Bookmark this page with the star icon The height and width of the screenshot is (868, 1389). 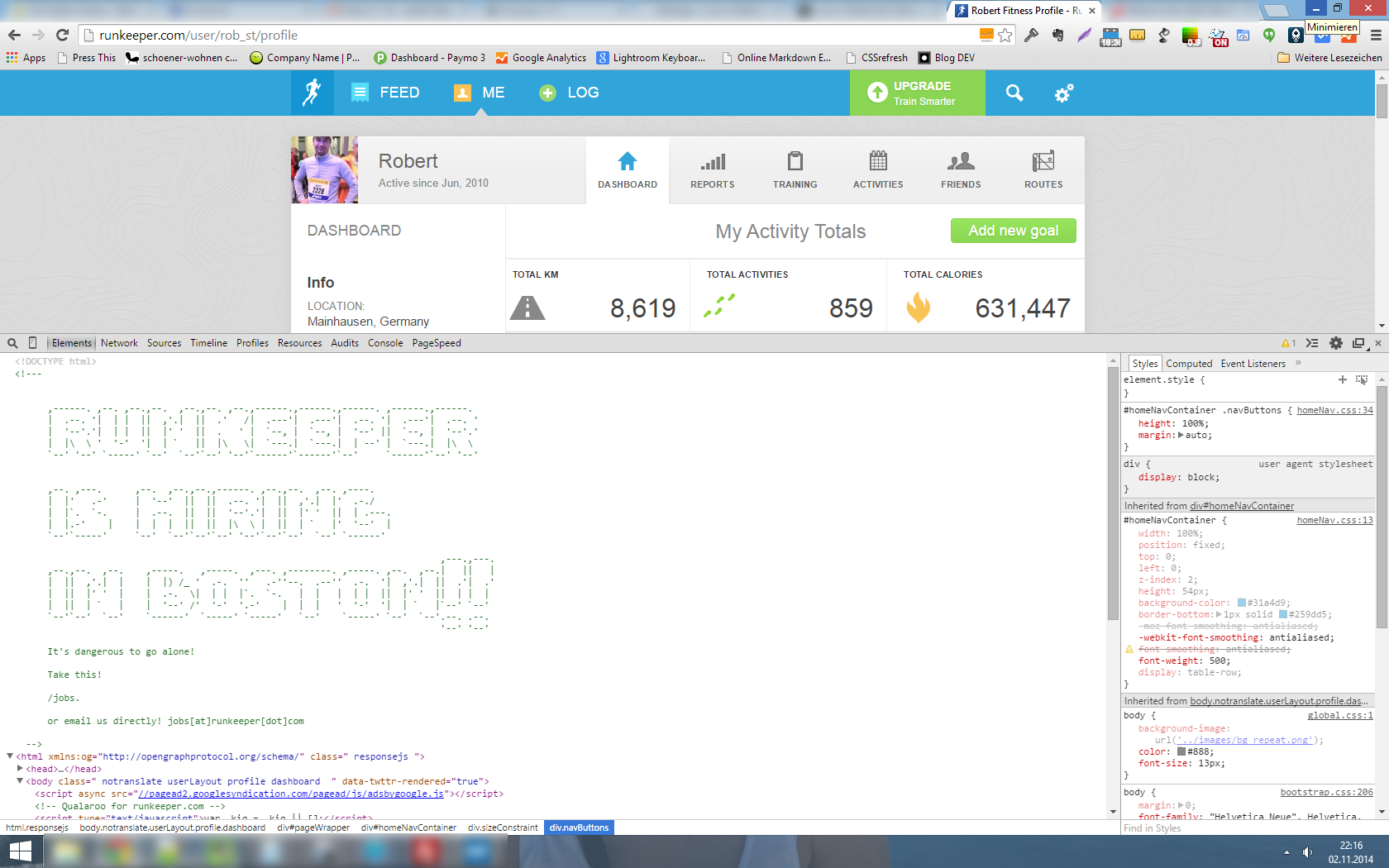pyautogui.click(x=1005, y=35)
